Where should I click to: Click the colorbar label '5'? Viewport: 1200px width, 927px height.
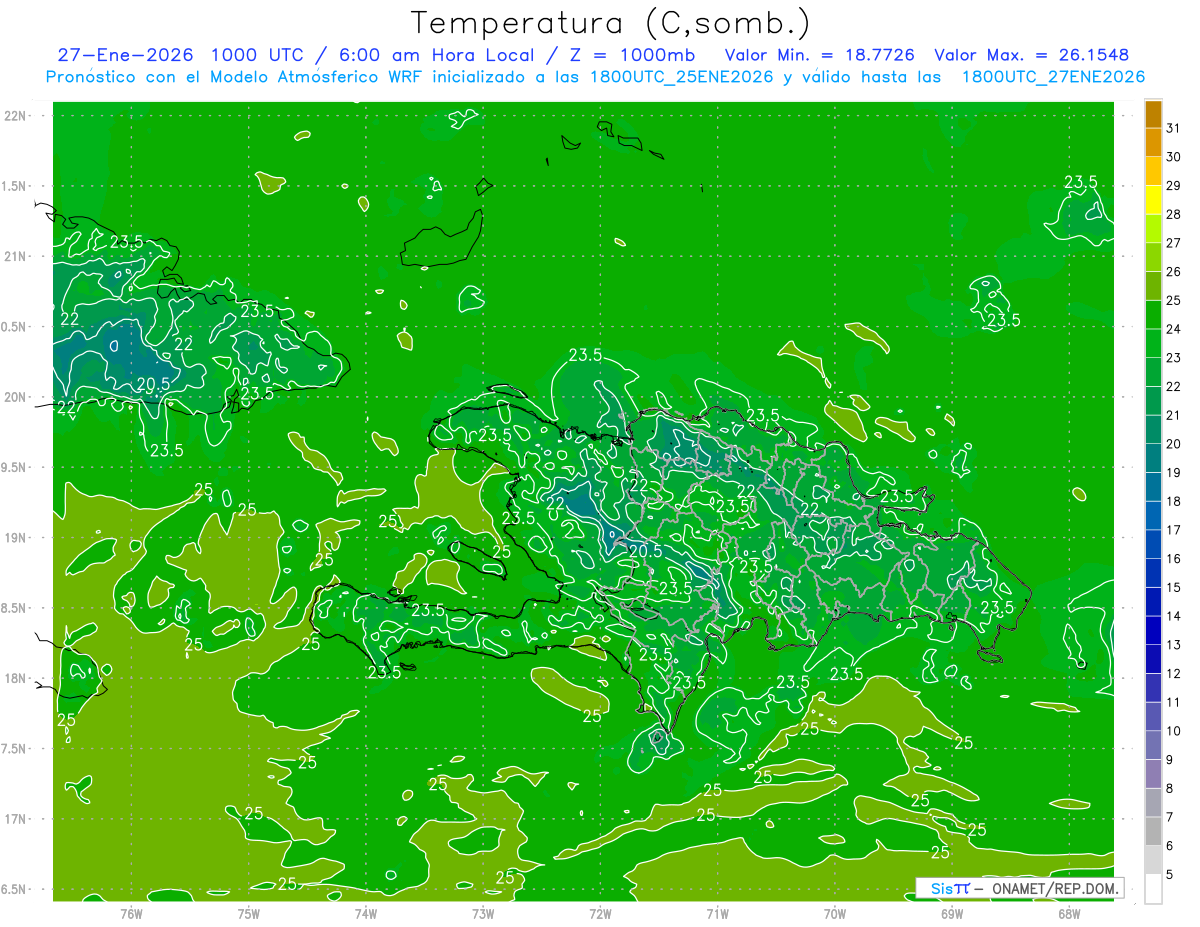pyautogui.click(x=1170, y=875)
